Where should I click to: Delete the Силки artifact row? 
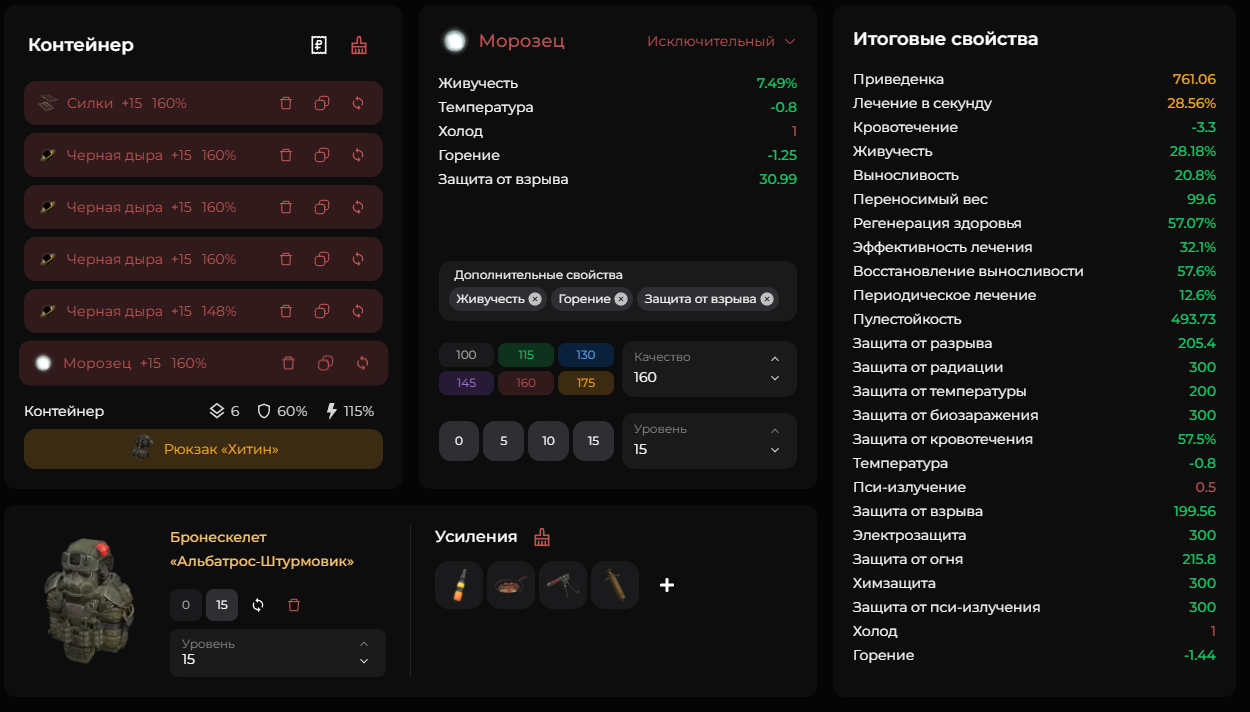(286, 103)
